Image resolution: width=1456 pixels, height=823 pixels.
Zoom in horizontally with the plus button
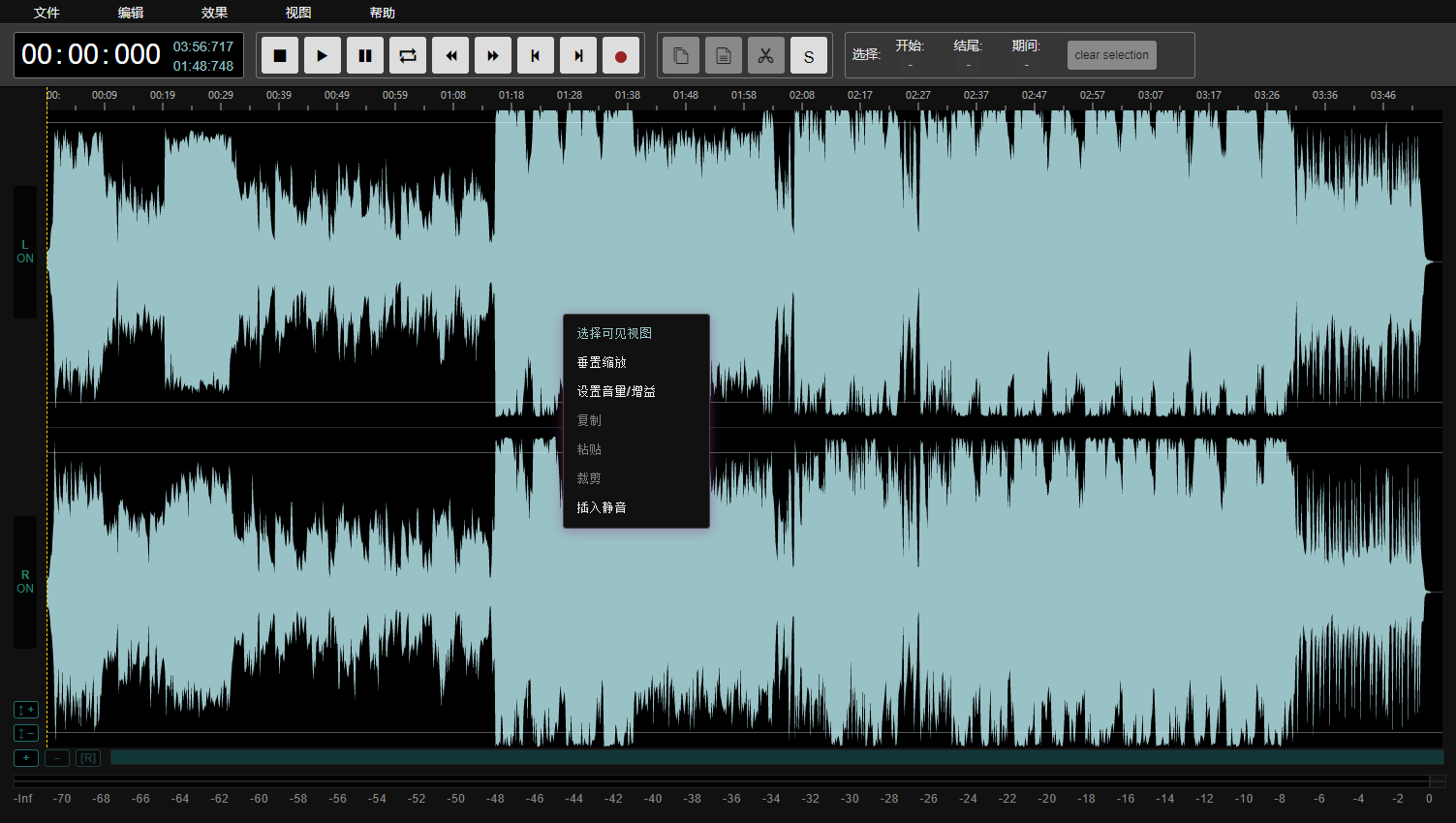point(26,758)
